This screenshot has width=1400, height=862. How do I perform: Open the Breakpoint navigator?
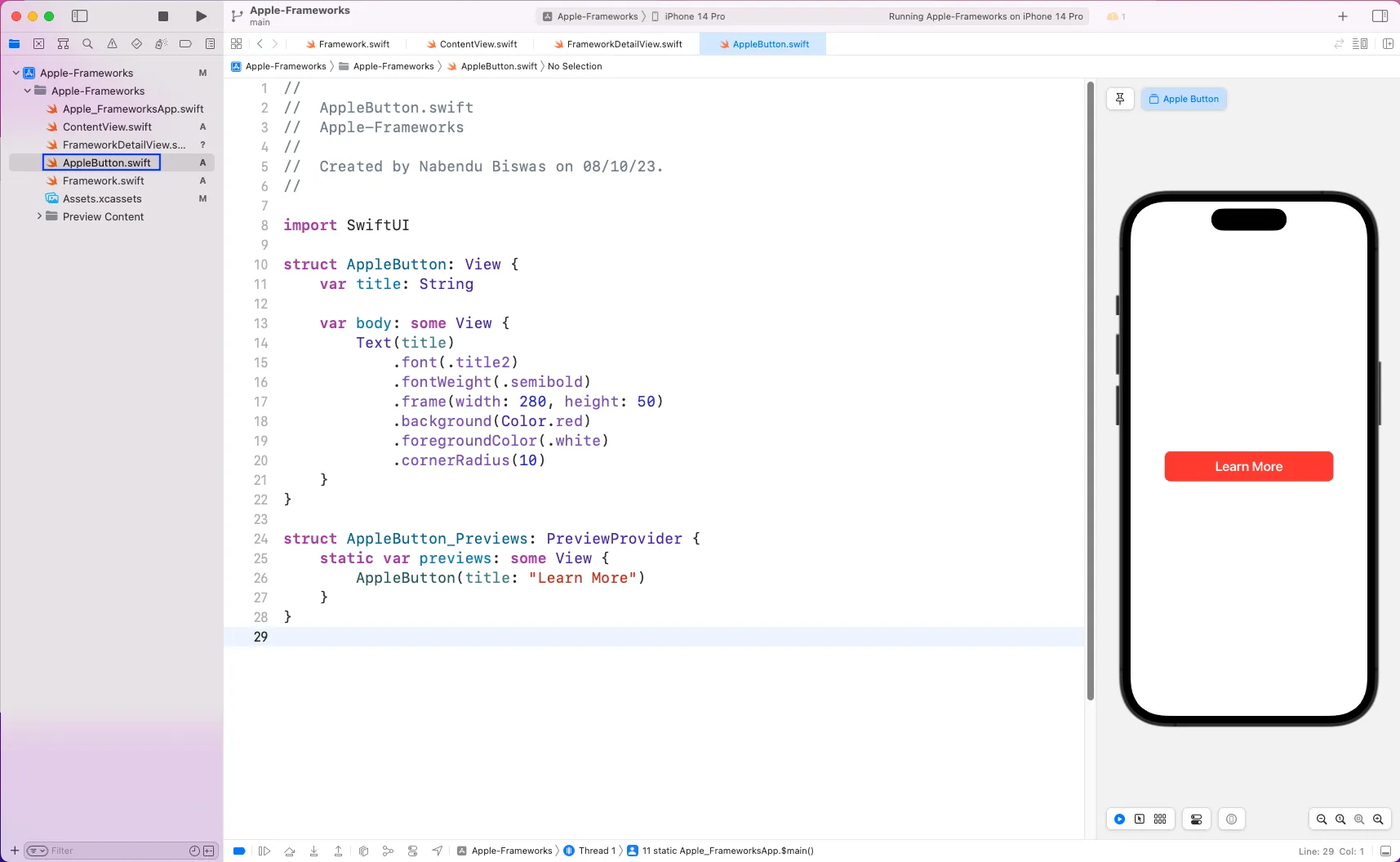point(185,44)
